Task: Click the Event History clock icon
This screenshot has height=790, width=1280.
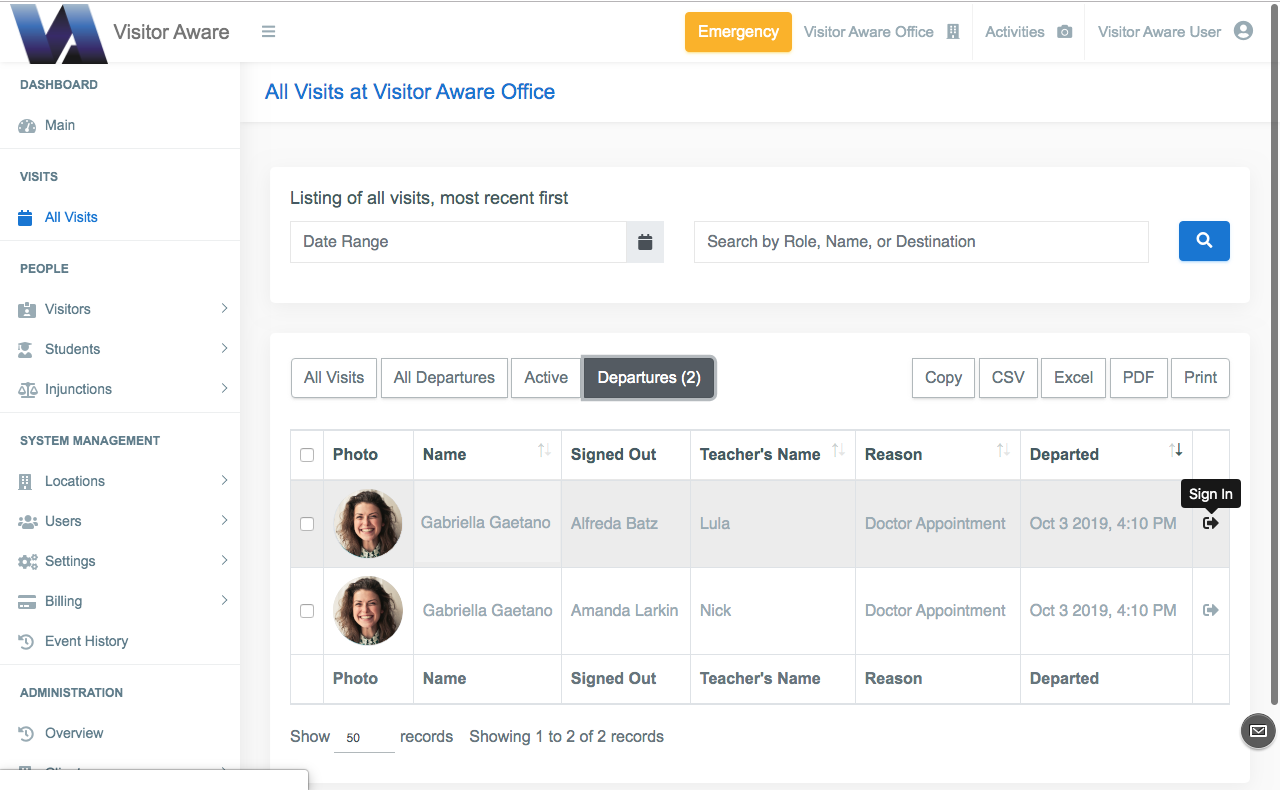Action: [x=27, y=642]
